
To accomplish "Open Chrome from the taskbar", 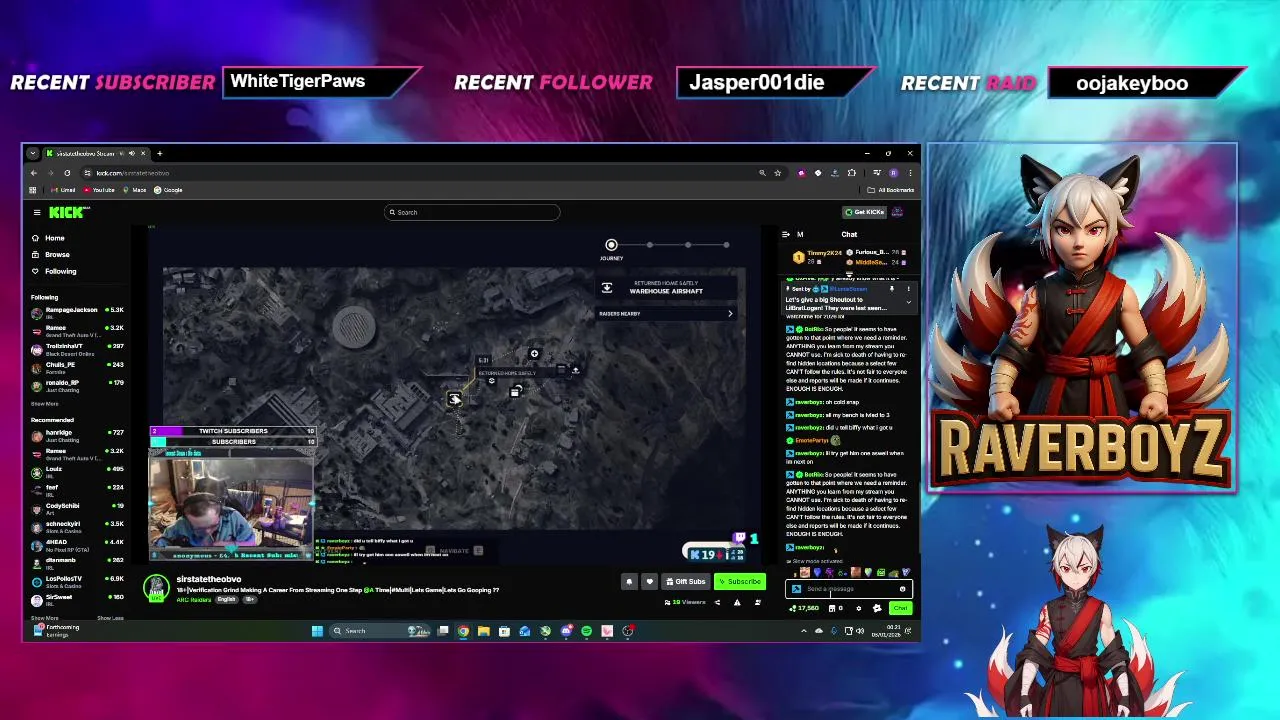I will click(x=463, y=631).
